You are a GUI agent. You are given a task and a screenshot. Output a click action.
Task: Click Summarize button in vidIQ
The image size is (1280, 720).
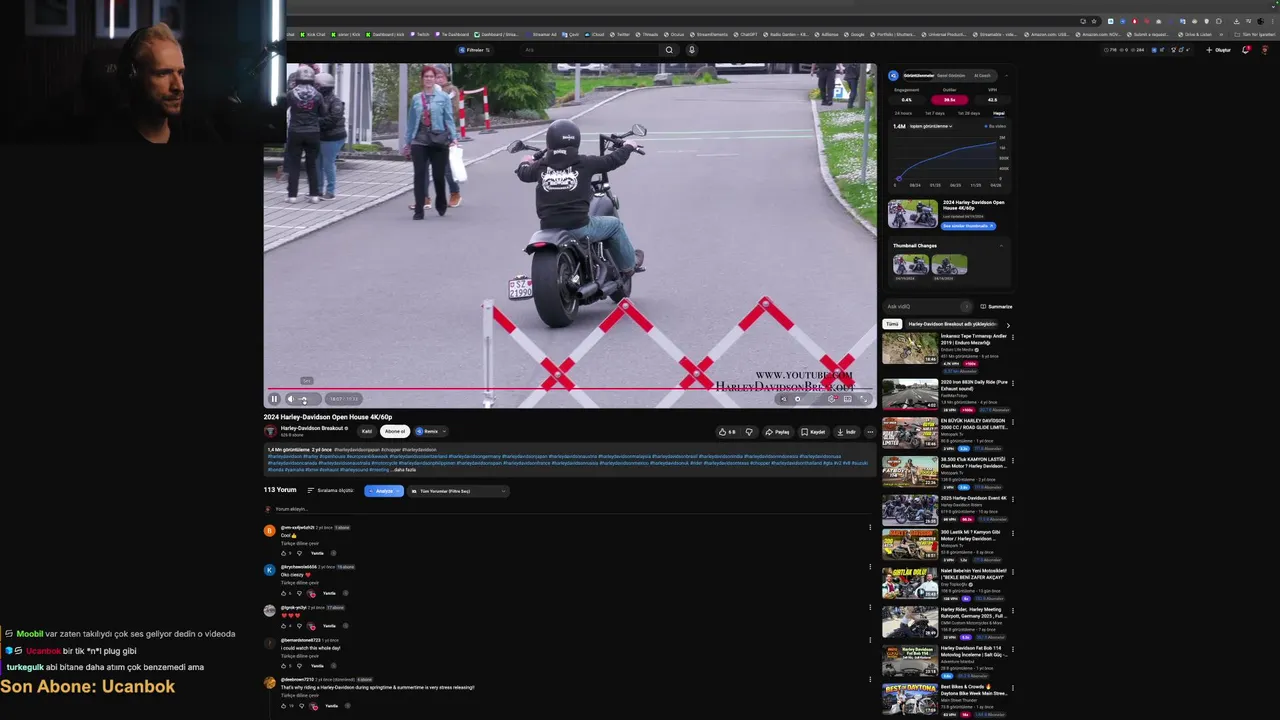[996, 306]
